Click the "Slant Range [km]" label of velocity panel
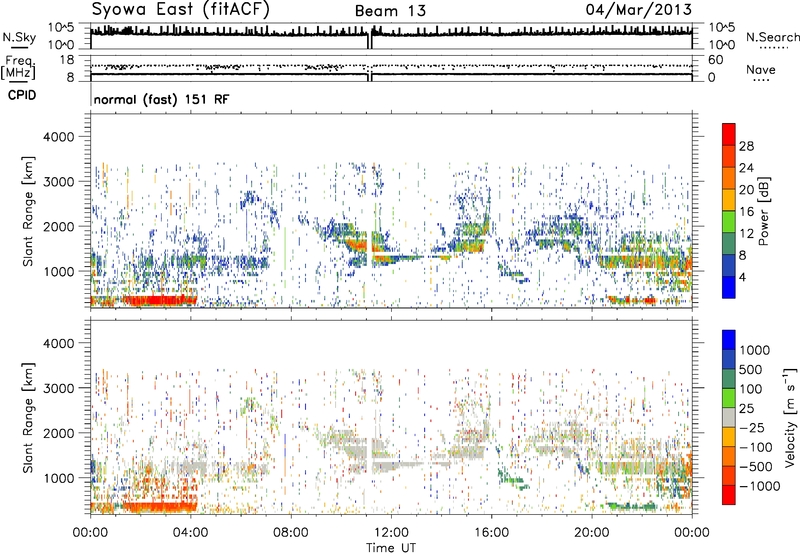 pyautogui.click(x=28, y=418)
